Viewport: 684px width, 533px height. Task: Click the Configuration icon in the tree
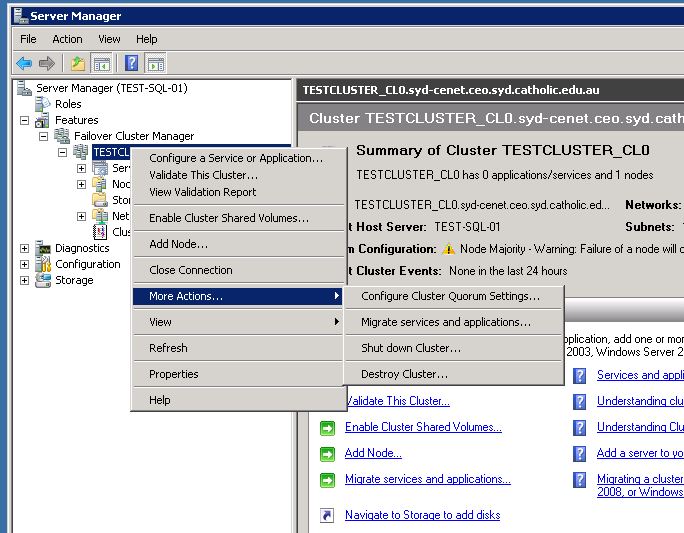pos(43,264)
